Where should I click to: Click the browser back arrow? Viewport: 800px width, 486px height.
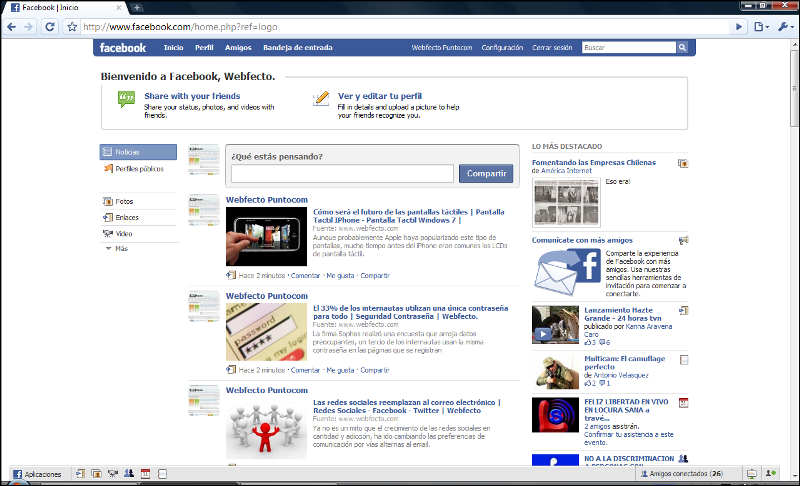[x=11, y=27]
